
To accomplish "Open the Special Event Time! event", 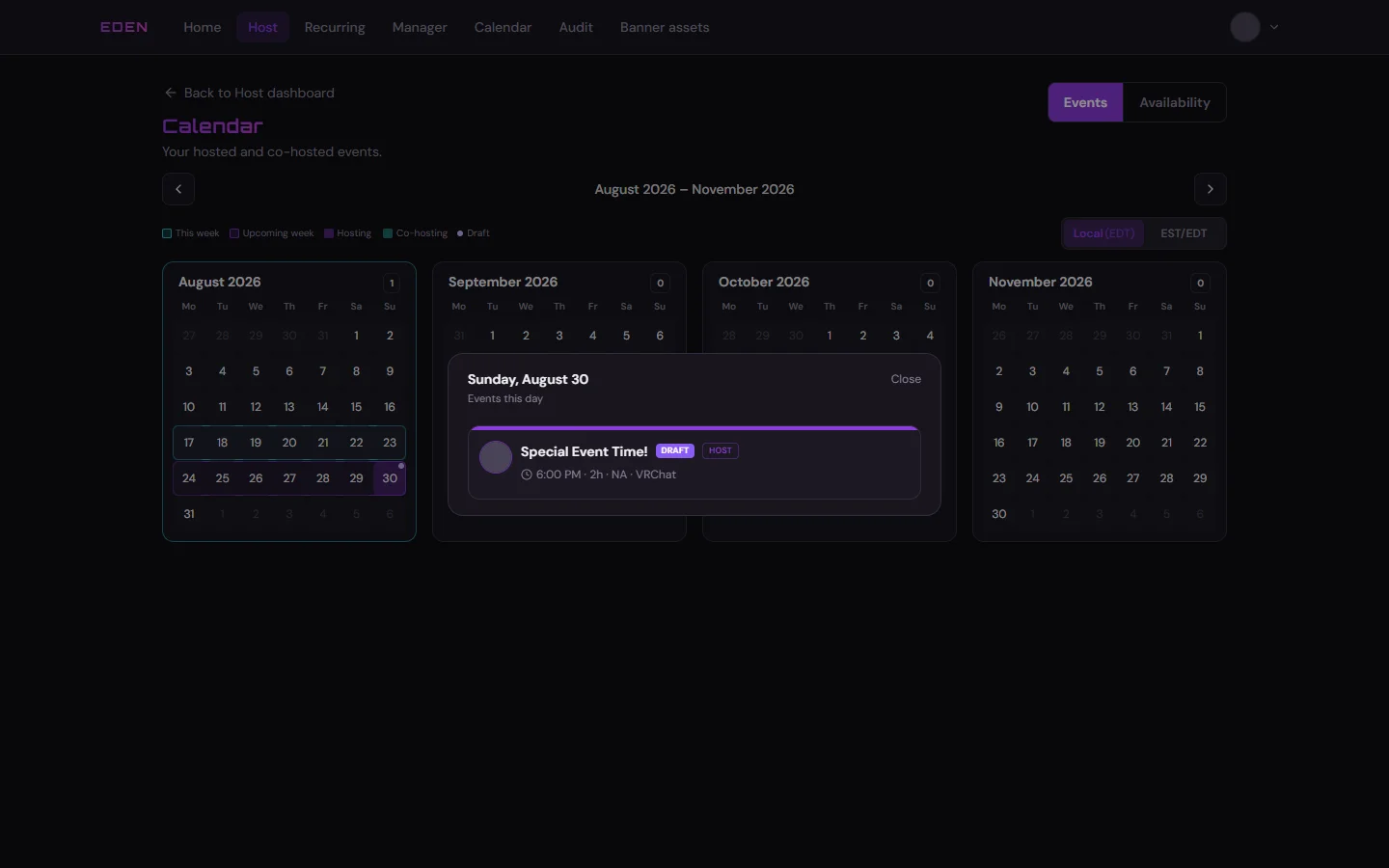I will click(x=694, y=462).
